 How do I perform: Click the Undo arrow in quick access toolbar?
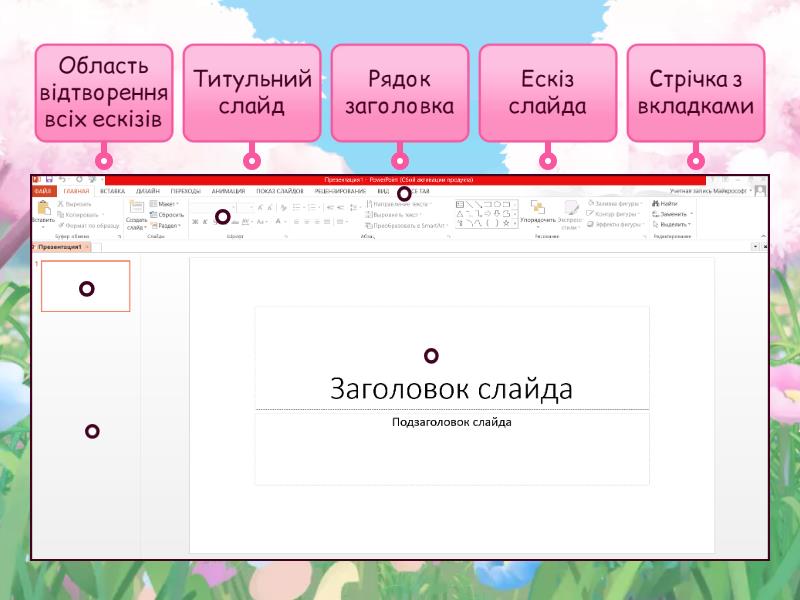62,180
